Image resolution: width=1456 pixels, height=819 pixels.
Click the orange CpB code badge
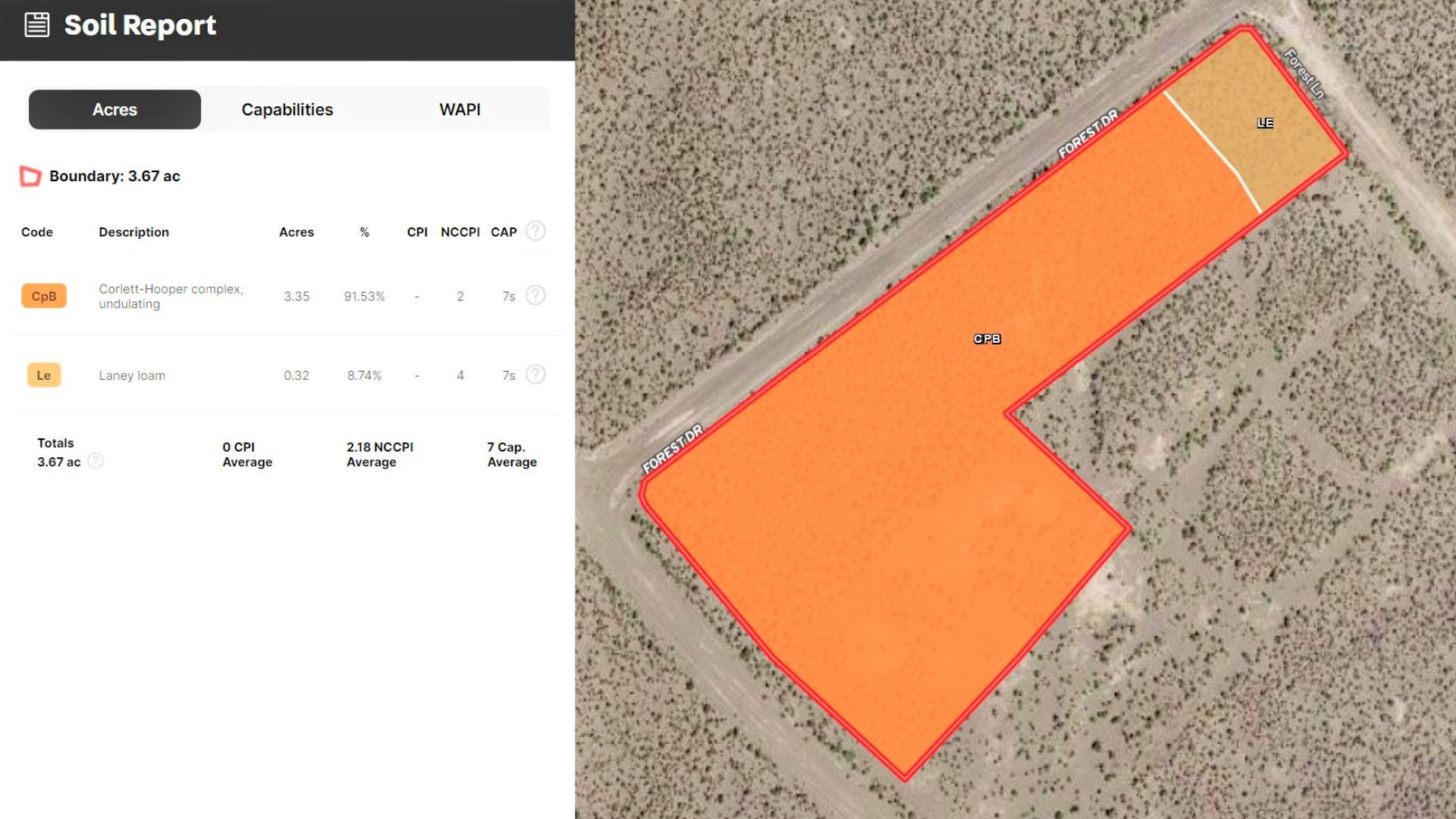click(44, 296)
